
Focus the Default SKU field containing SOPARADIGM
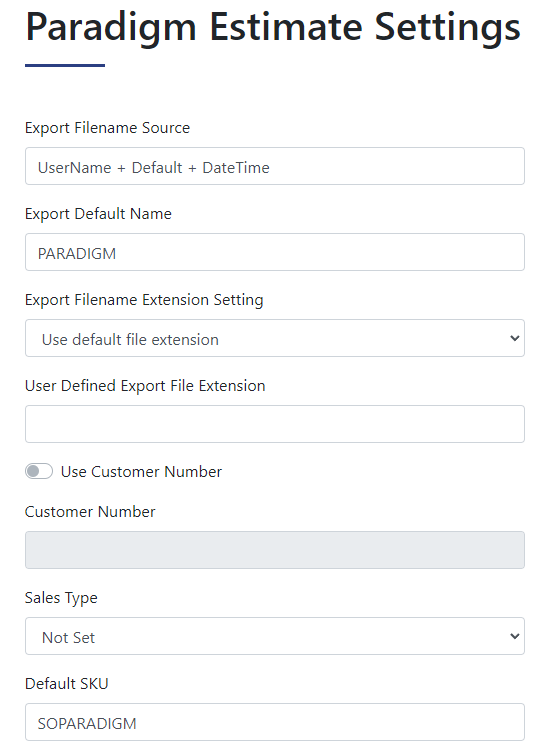click(x=275, y=722)
